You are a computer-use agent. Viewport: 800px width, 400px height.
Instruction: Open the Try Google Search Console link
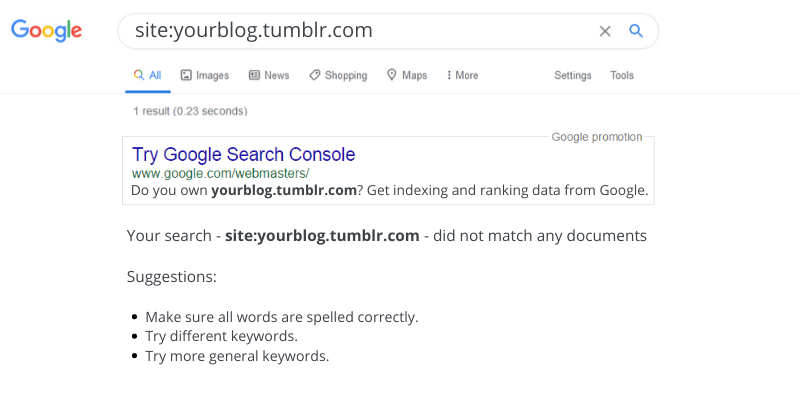pos(243,154)
